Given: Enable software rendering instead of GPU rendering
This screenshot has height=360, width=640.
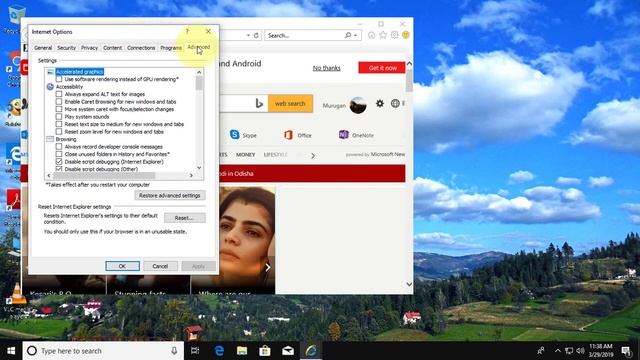Looking at the screenshot, I should coord(59,79).
